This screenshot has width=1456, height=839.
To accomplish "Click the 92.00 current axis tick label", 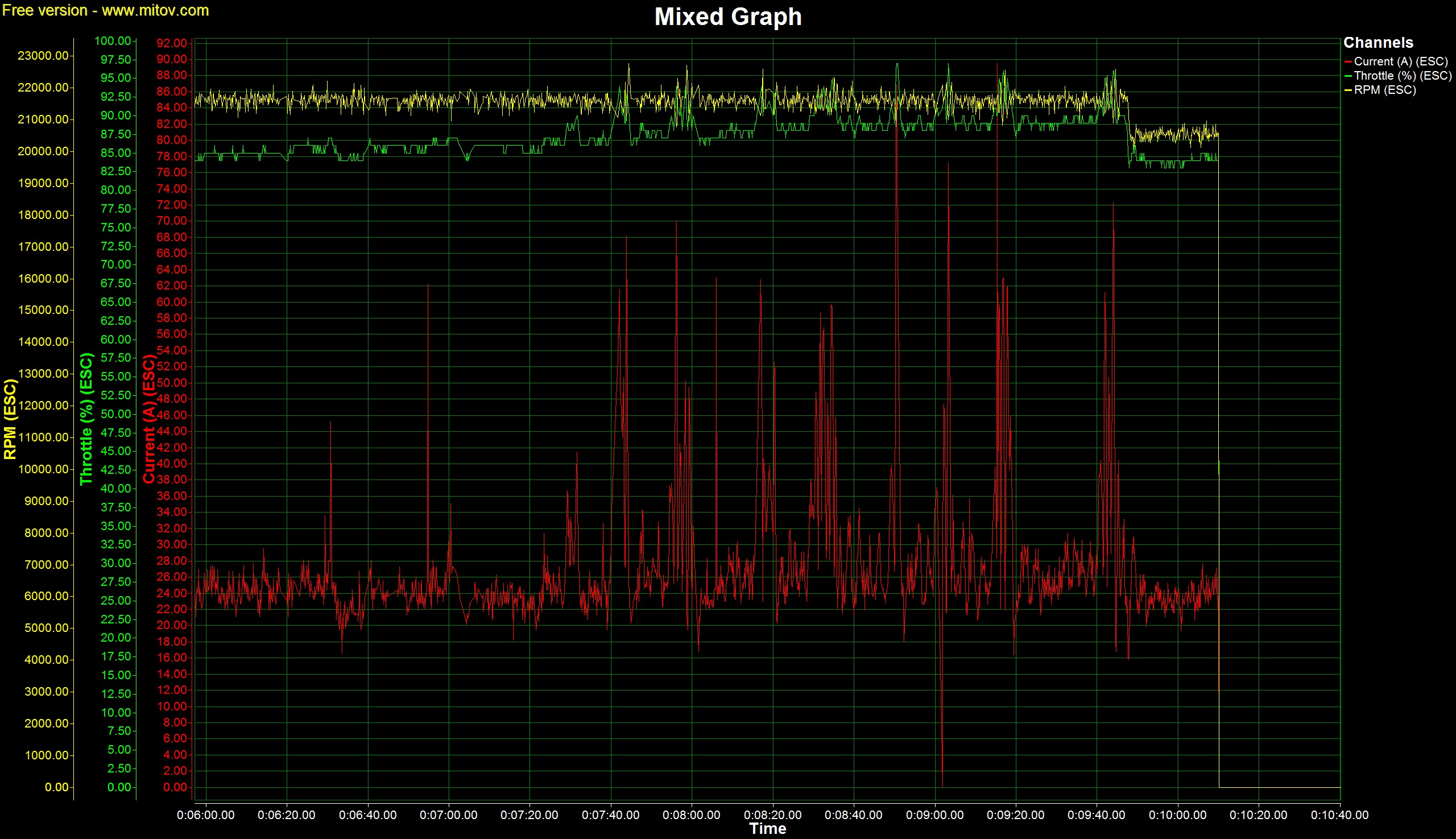I will (x=172, y=43).
